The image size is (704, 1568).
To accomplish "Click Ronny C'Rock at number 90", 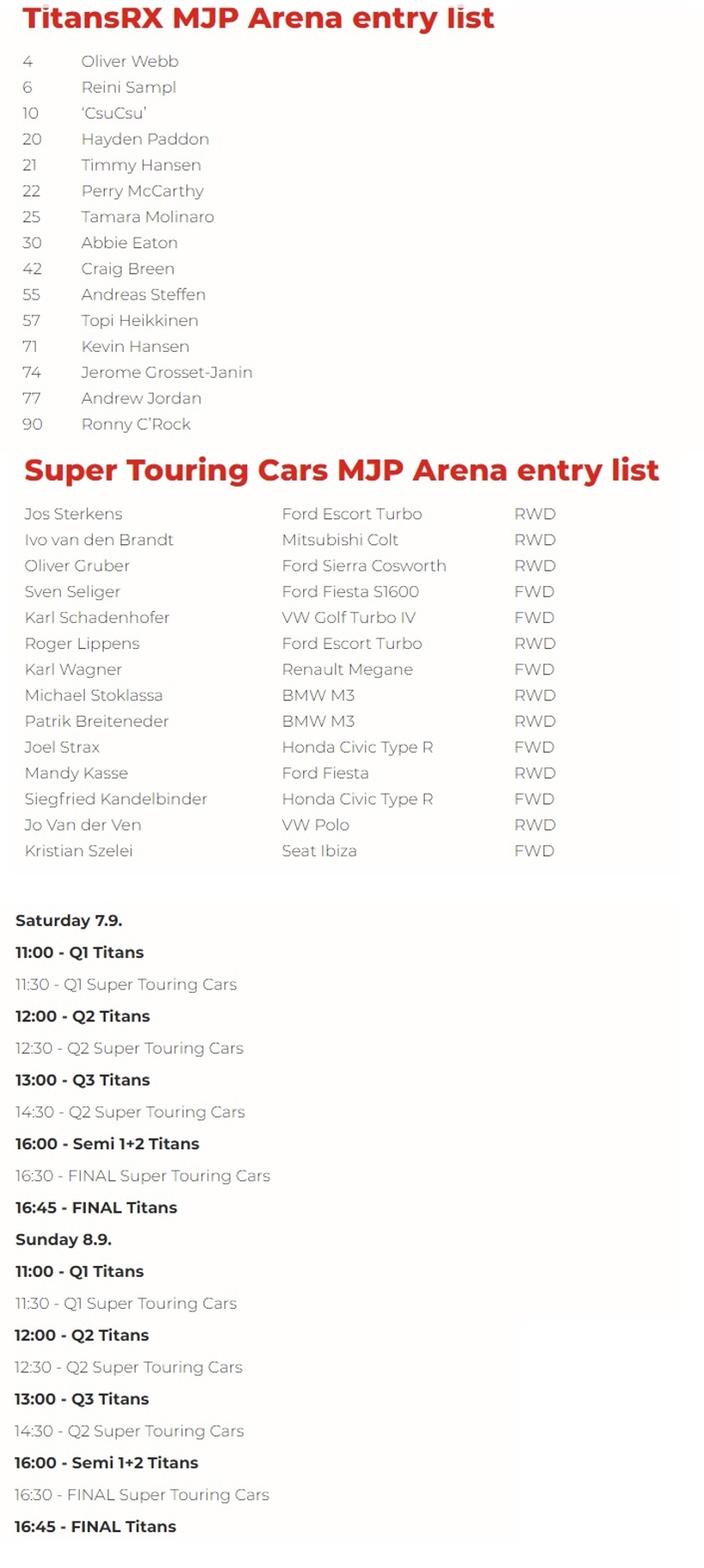I will 136,424.
